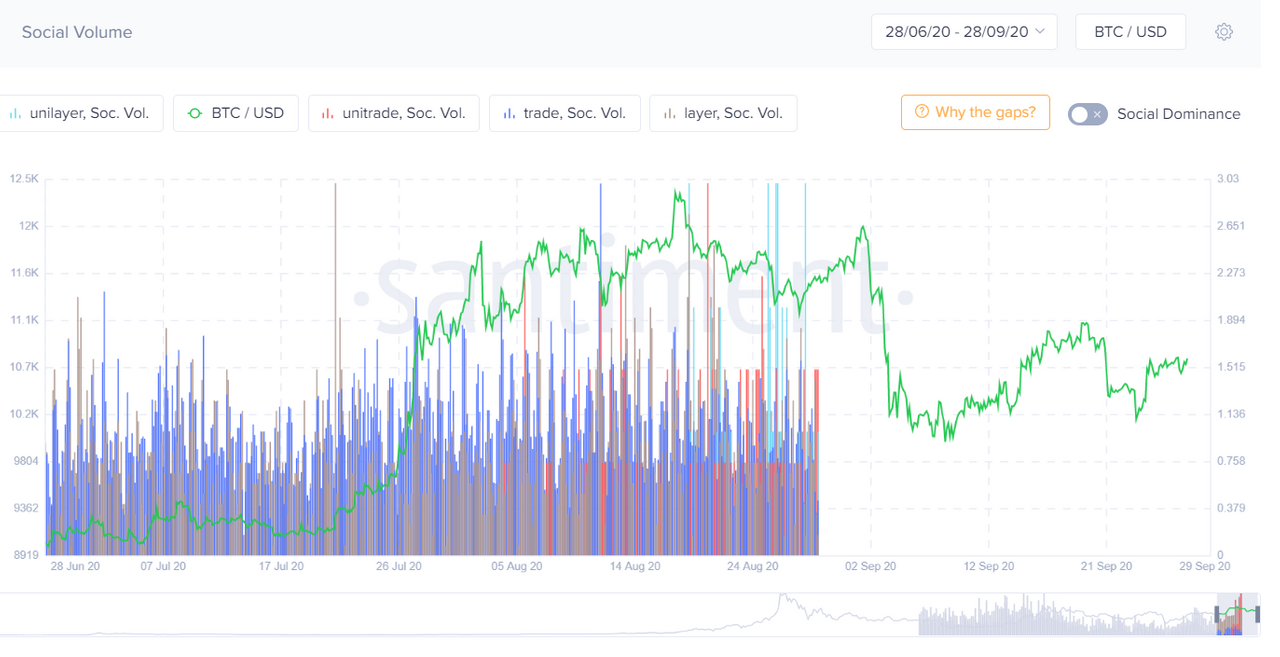Click the 02 Sep 20 axis marker

tap(871, 566)
